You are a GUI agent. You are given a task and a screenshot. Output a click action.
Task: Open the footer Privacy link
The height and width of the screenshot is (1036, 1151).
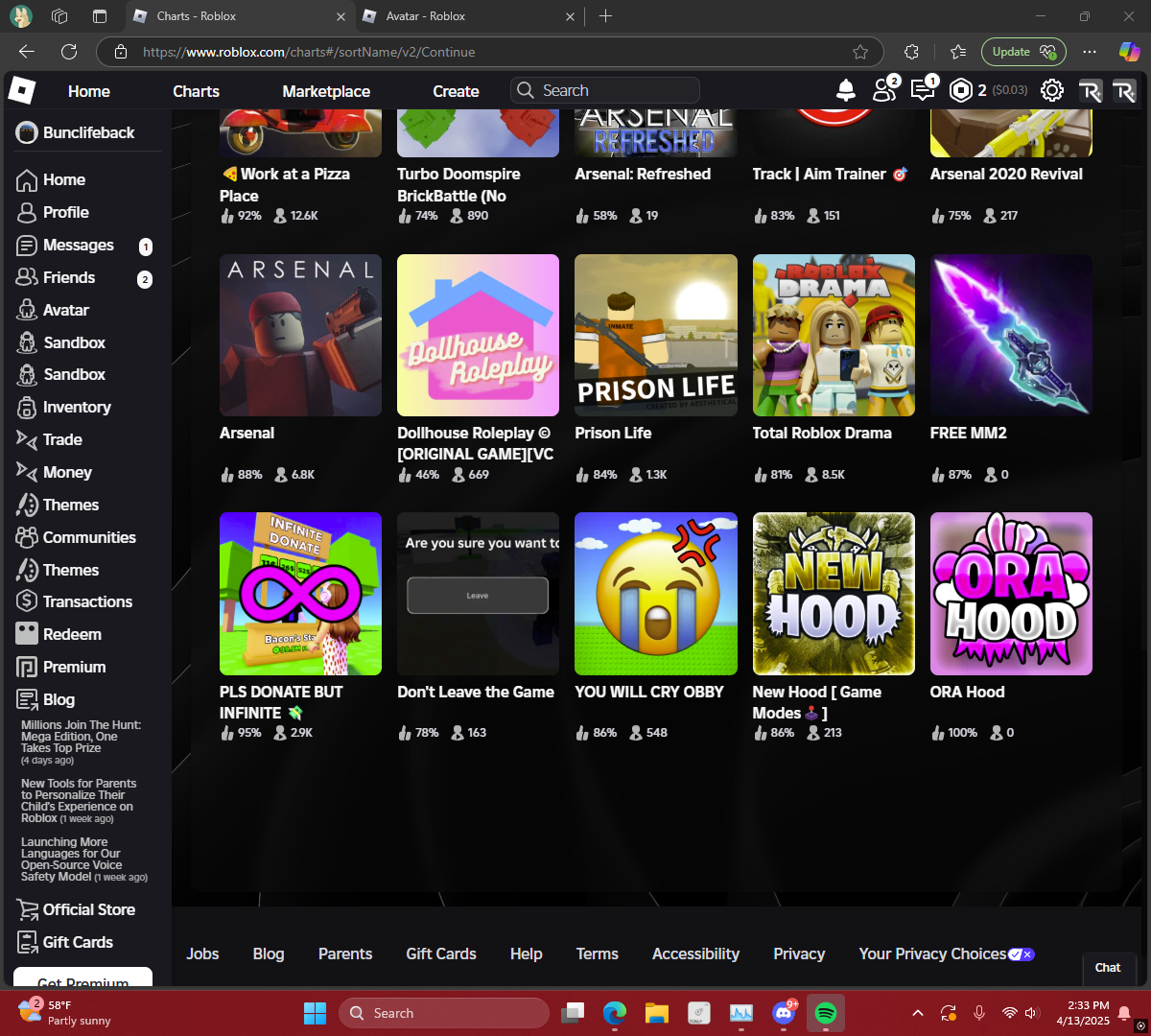click(799, 954)
